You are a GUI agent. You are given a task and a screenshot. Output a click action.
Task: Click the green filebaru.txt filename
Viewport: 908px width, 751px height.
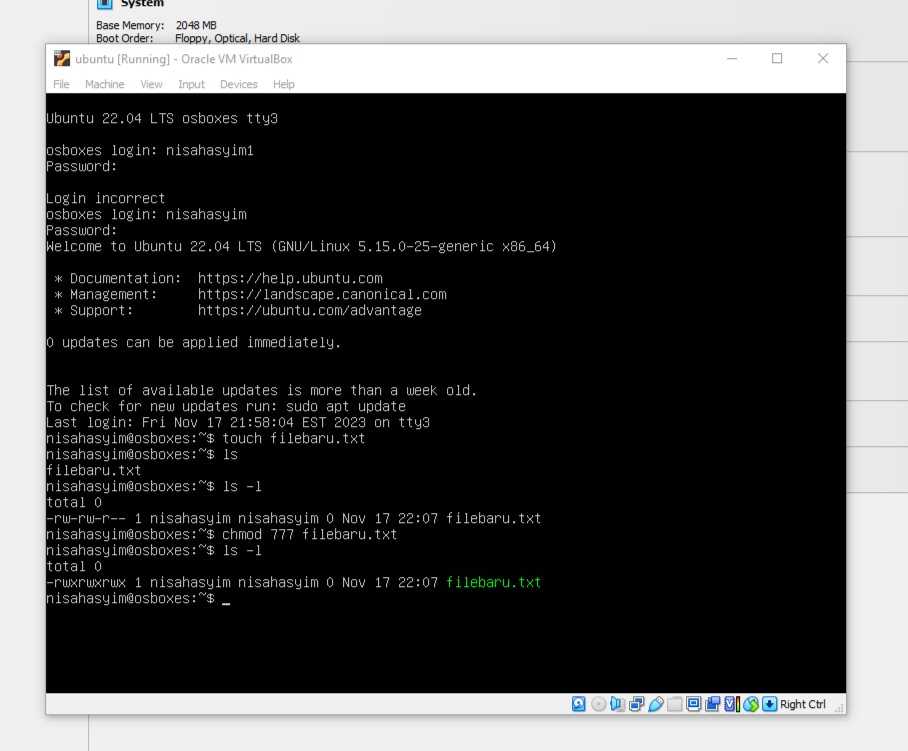pos(493,582)
